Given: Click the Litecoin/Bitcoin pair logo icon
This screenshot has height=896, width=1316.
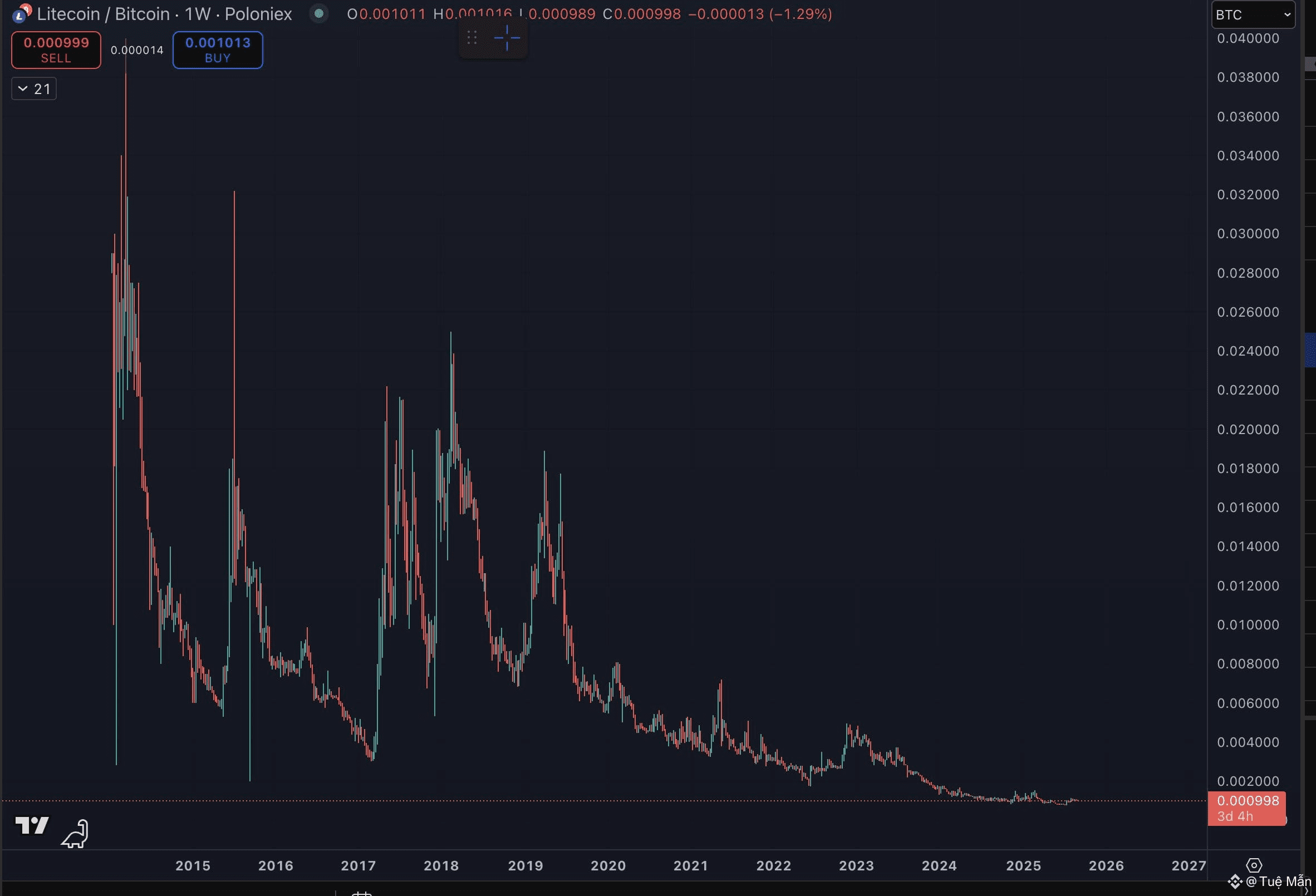Looking at the screenshot, I should (x=22, y=13).
